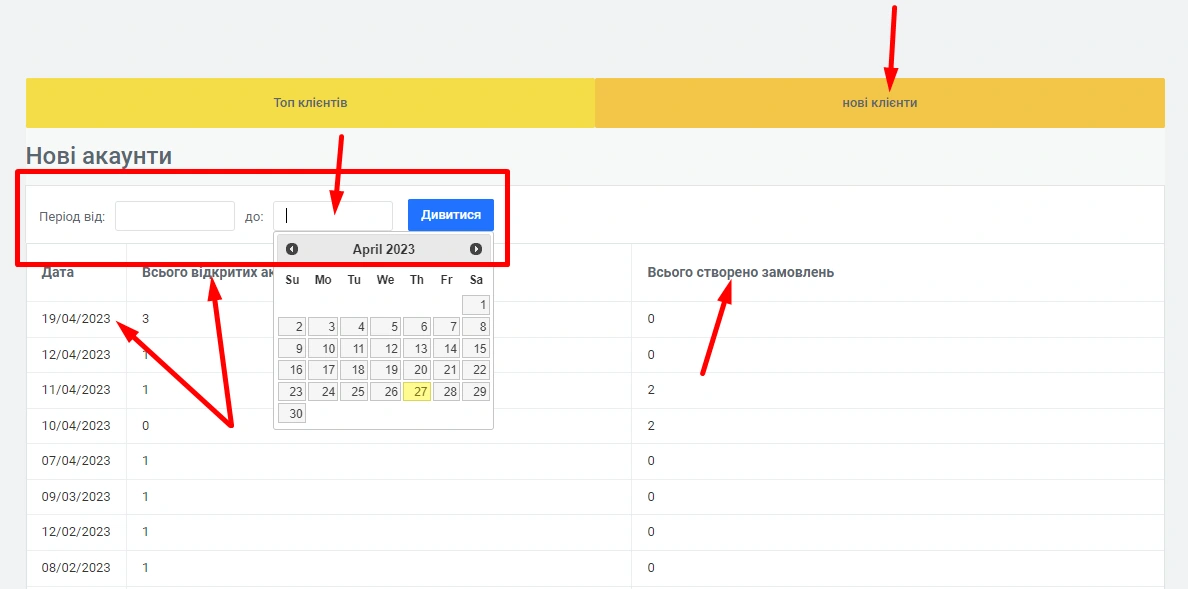Pick April 1 in the datepicker

click(476, 305)
